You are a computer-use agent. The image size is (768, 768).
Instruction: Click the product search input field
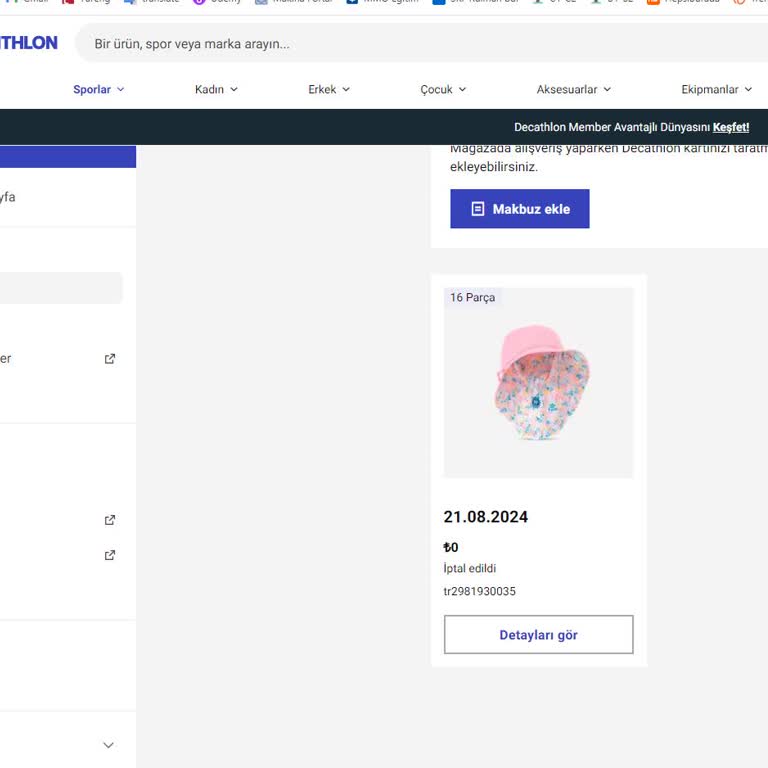coord(421,44)
